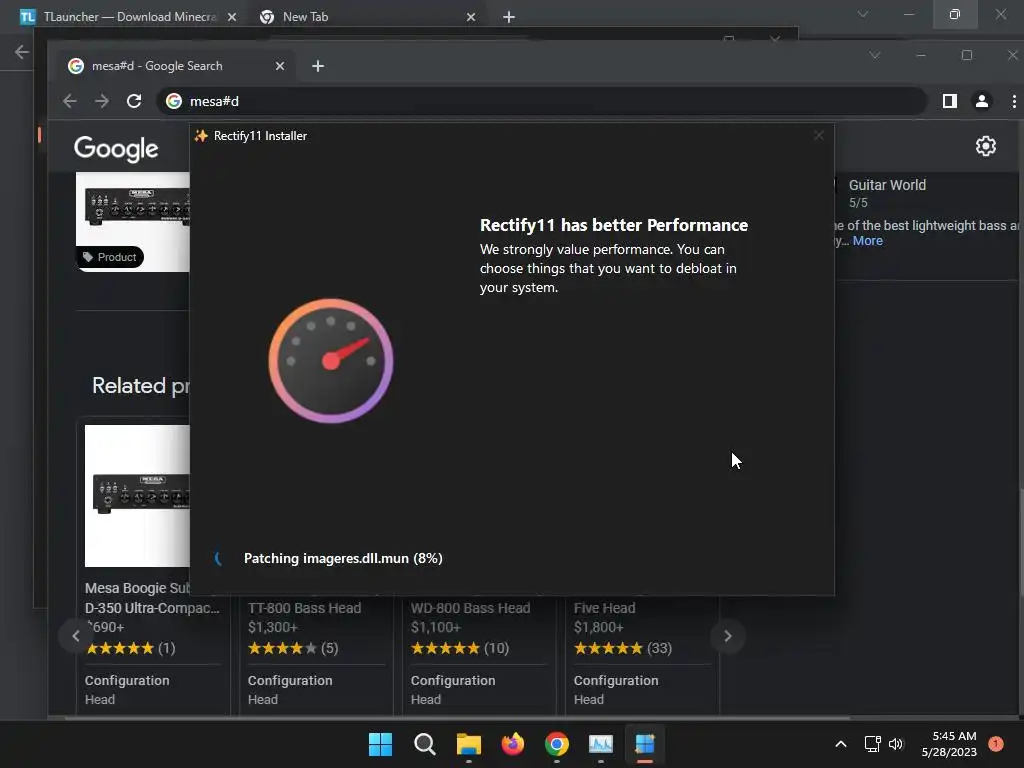The image size is (1024, 768).
Task: Click the Guitar World review source
Action: pos(887,185)
